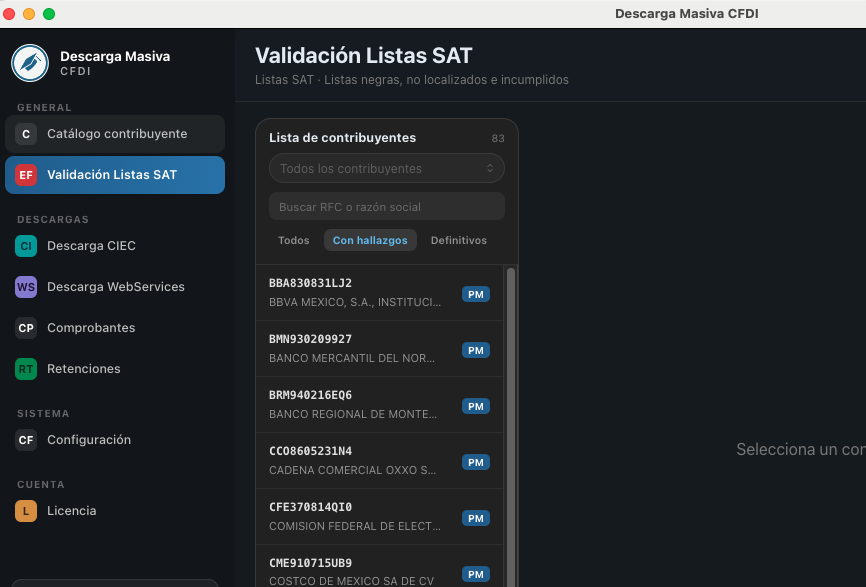866x587 pixels.
Task: Click the green RT icon
Action: 26,369
